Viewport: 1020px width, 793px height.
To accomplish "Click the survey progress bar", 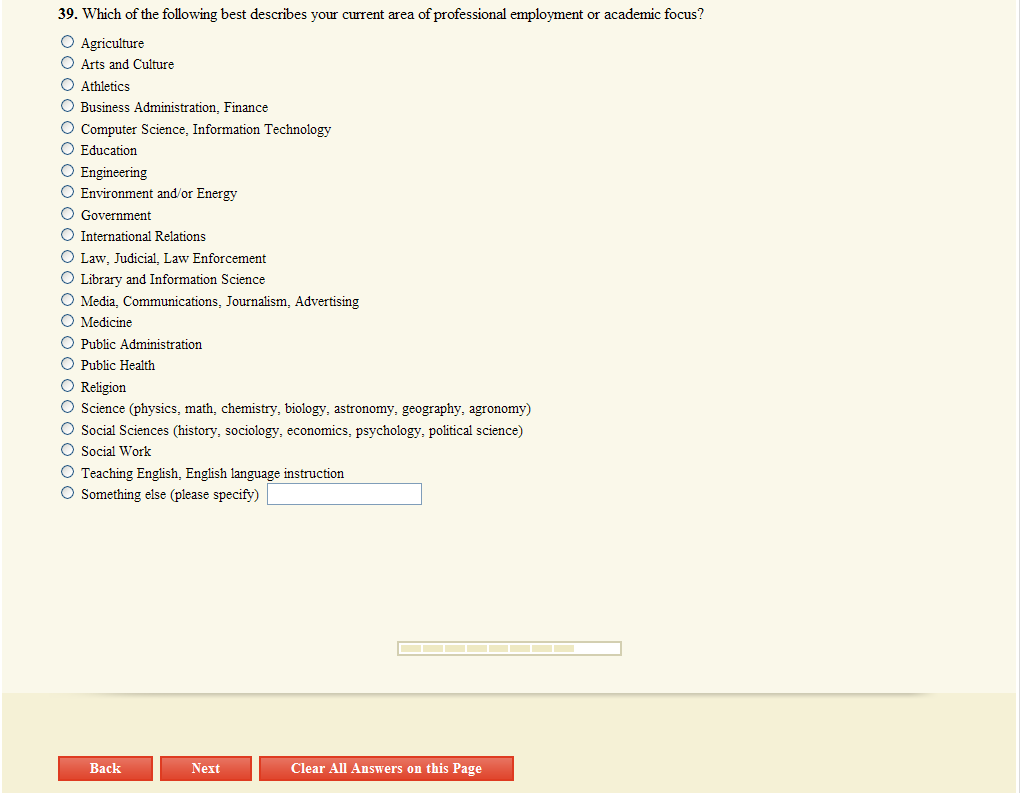I will point(509,649).
